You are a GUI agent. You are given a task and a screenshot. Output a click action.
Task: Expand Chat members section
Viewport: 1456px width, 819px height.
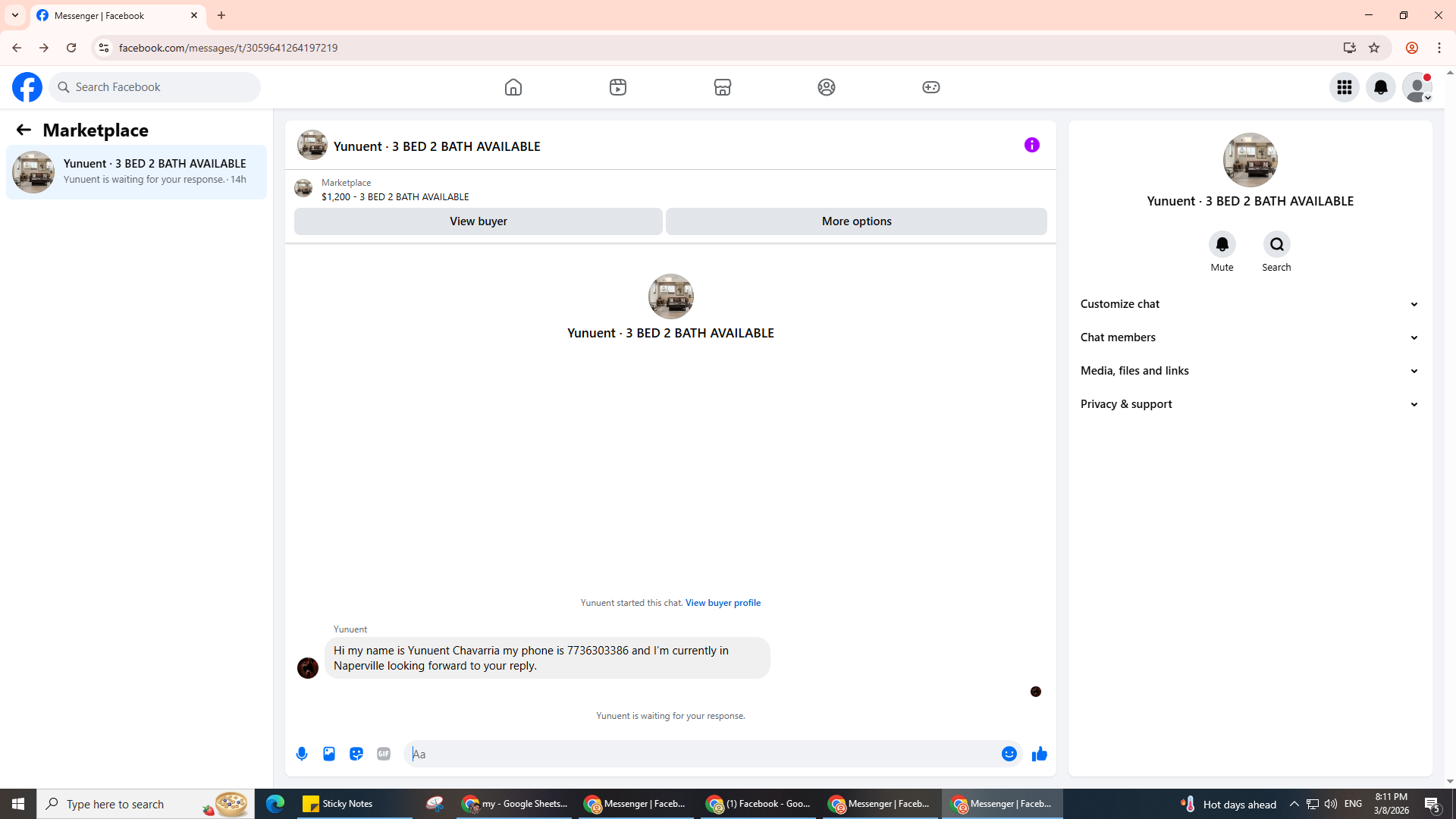click(1249, 337)
